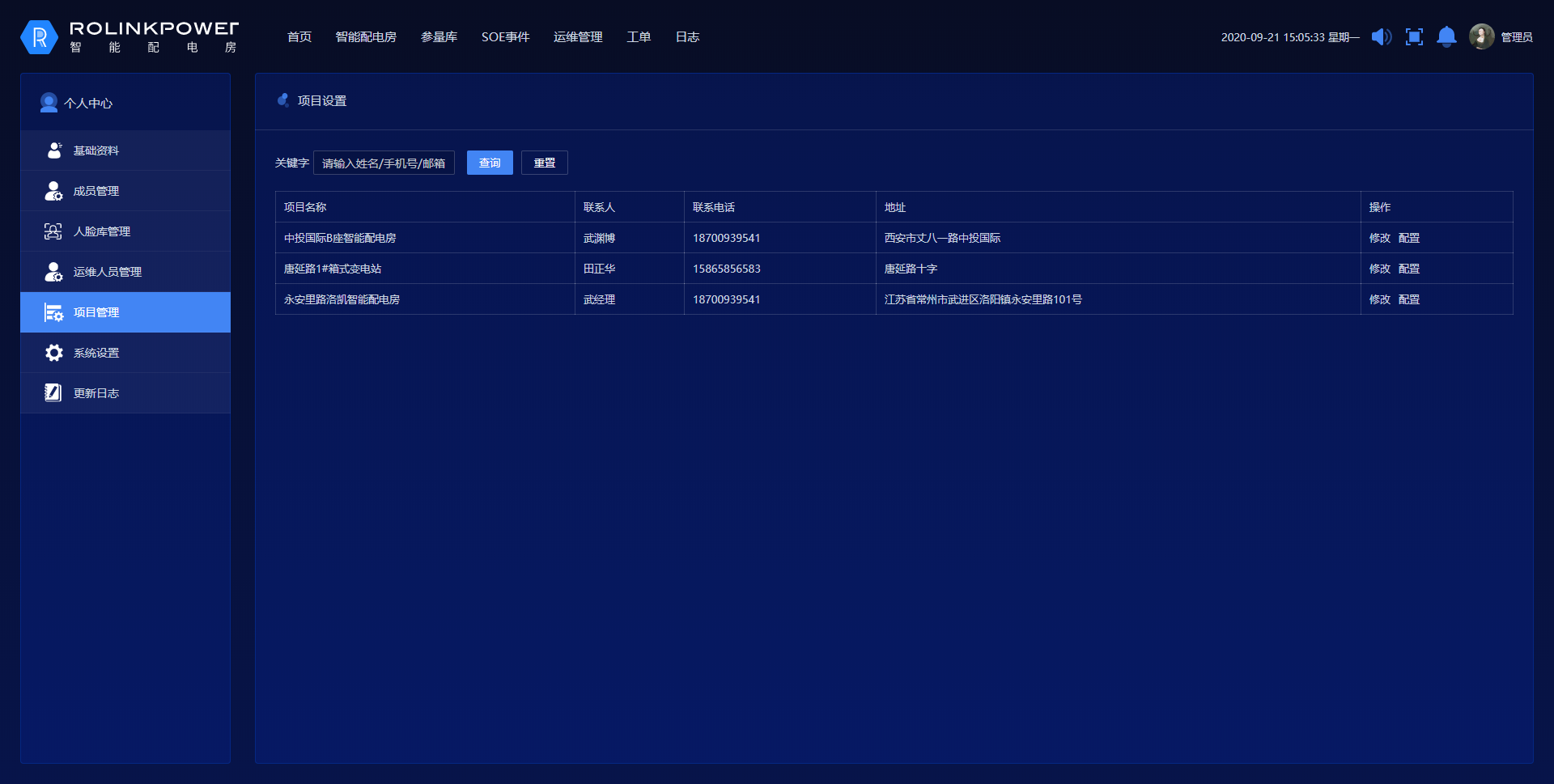The width and height of the screenshot is (1554, 784).
Task: Click 配置 for 中投国际B座智能配电房
Action: click(1409, 238)
